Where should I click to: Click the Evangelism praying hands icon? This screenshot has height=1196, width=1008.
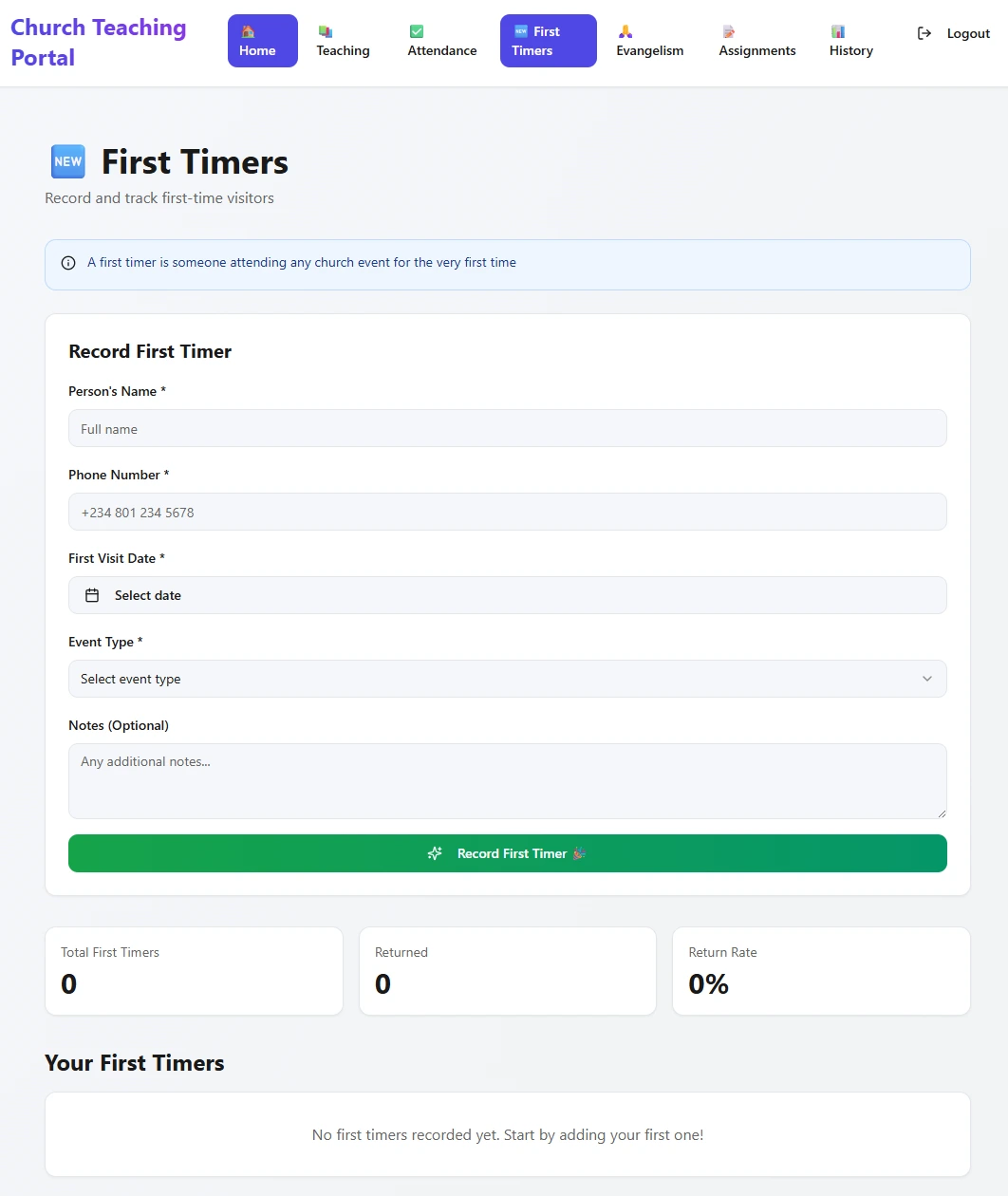point(625,31)
